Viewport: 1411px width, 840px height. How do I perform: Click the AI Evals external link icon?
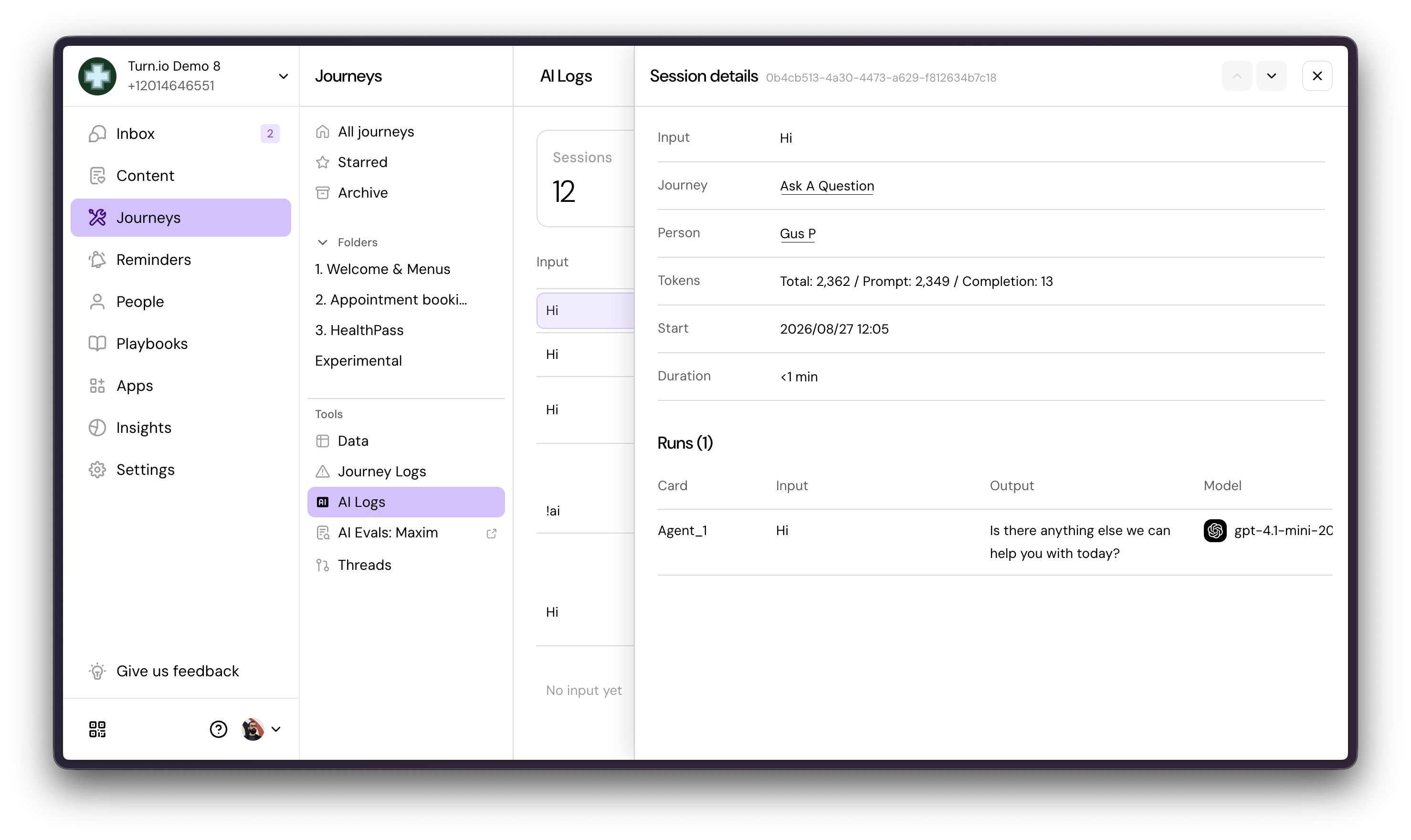[491, 533]
